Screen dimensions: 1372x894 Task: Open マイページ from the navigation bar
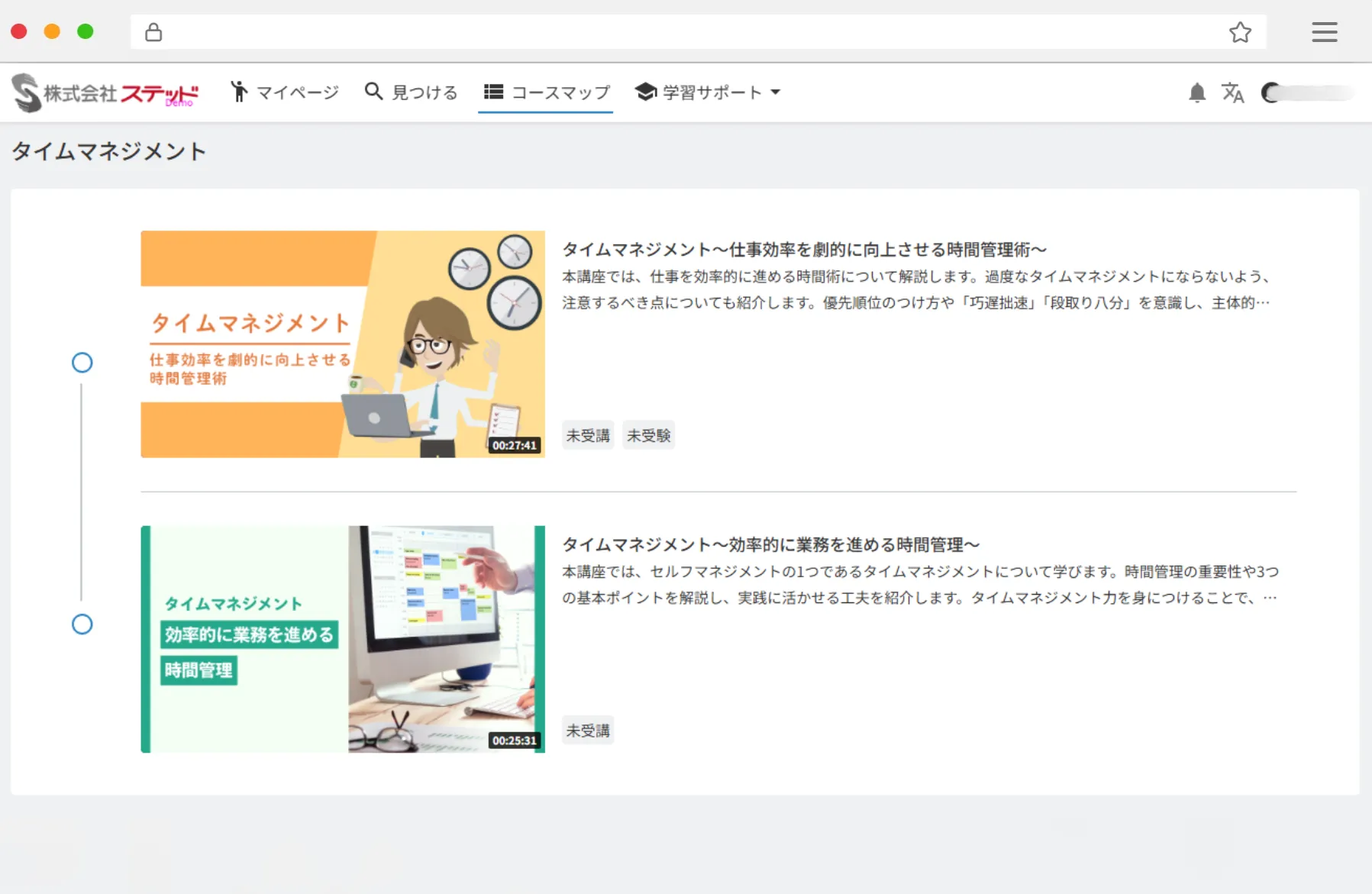285,92
